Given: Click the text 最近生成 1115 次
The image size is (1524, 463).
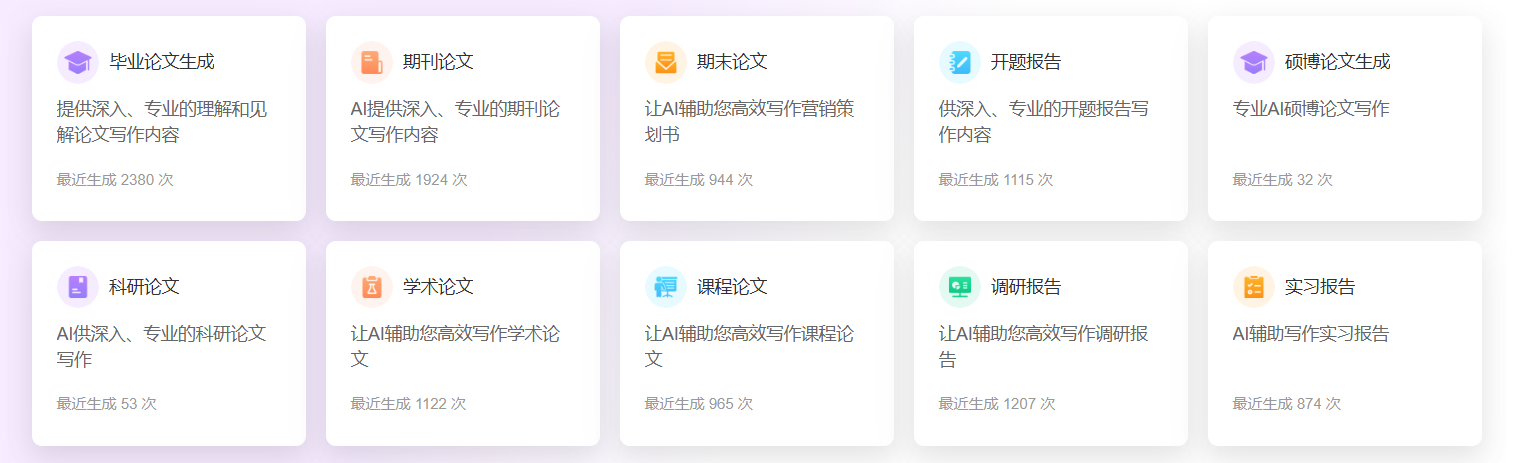Looking at the screenshot, I should pyautogui.click(x=996, y=180).
